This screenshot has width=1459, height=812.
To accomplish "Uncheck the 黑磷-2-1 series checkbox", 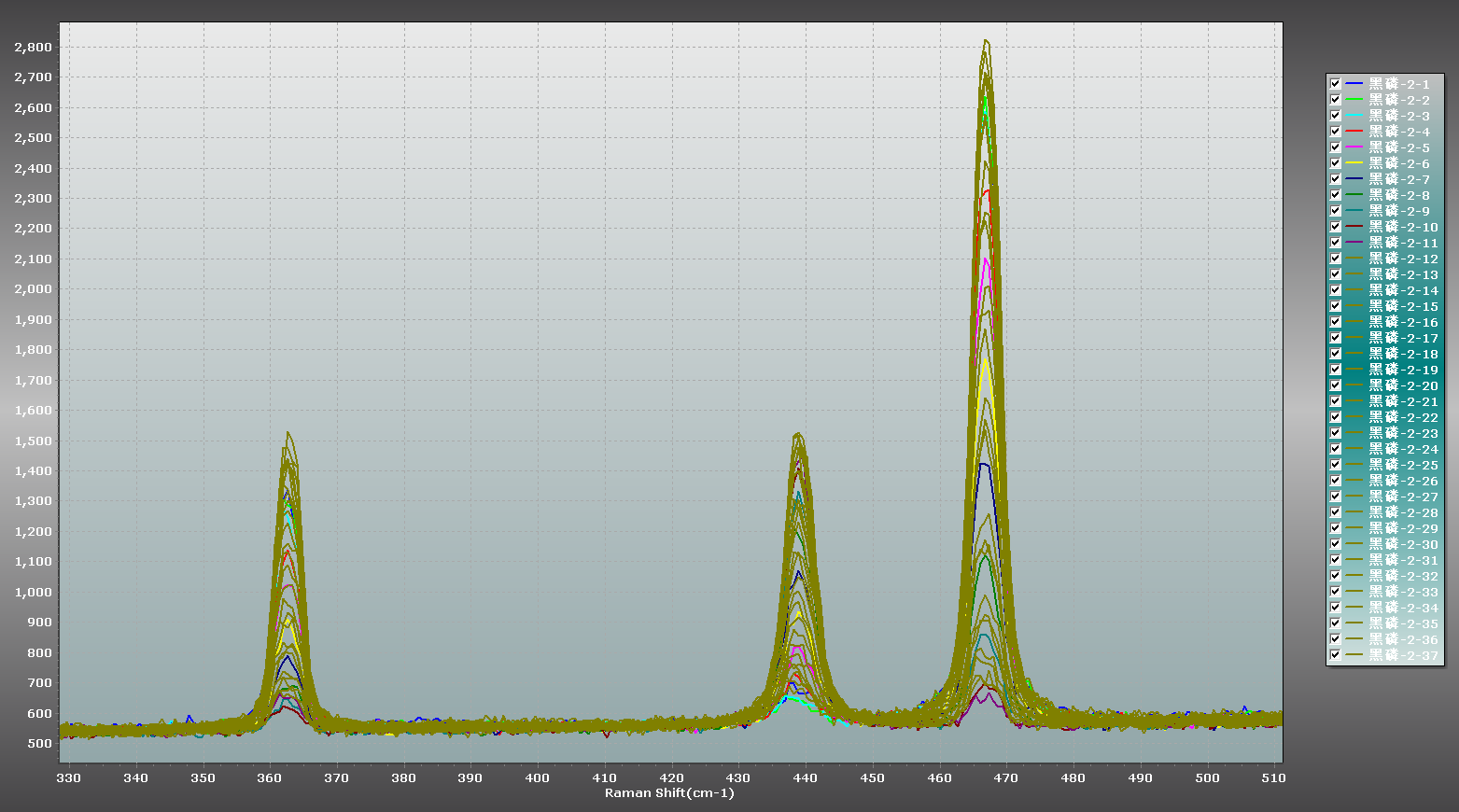I will coord(1335,84).
